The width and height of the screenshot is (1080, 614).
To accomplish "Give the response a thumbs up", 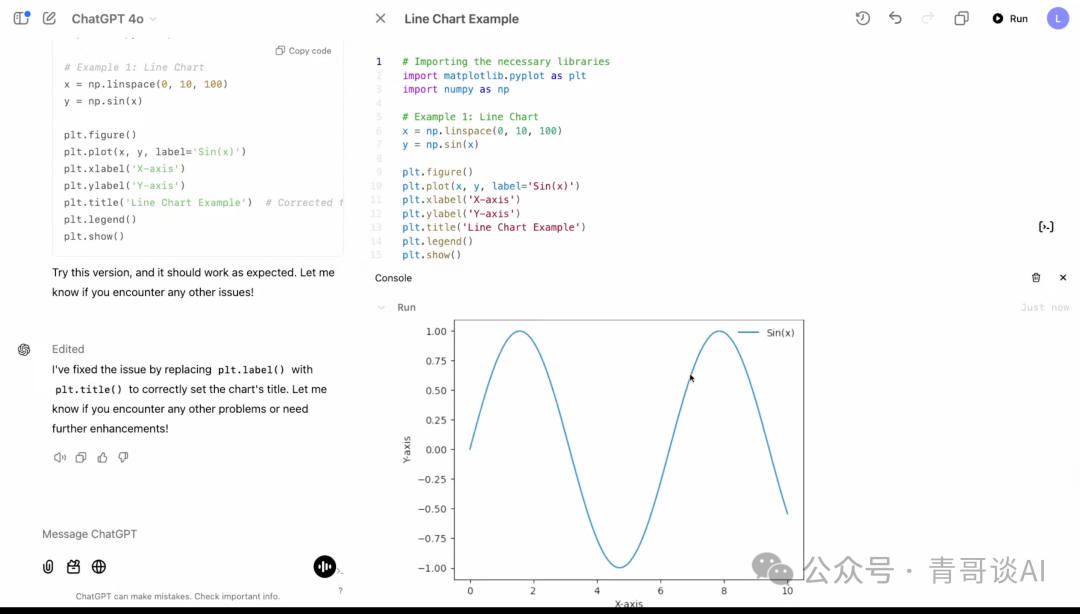I will point(102,458).
